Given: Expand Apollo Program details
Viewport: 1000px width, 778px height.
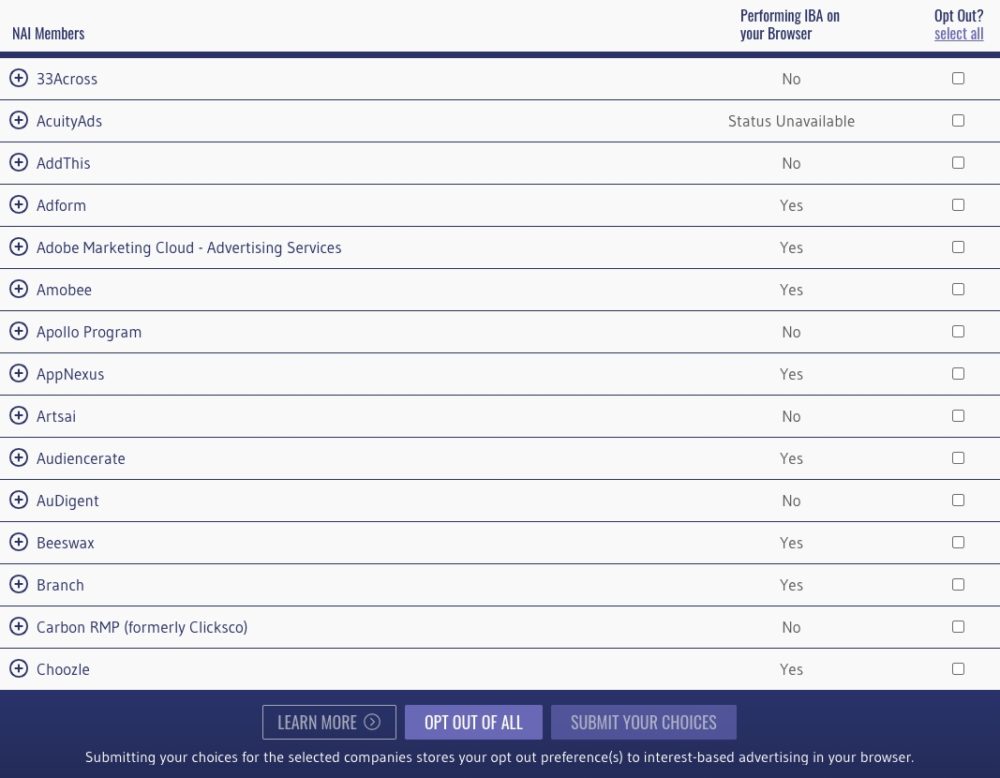Looking at the screenshot, I should [x=18, y=331].
